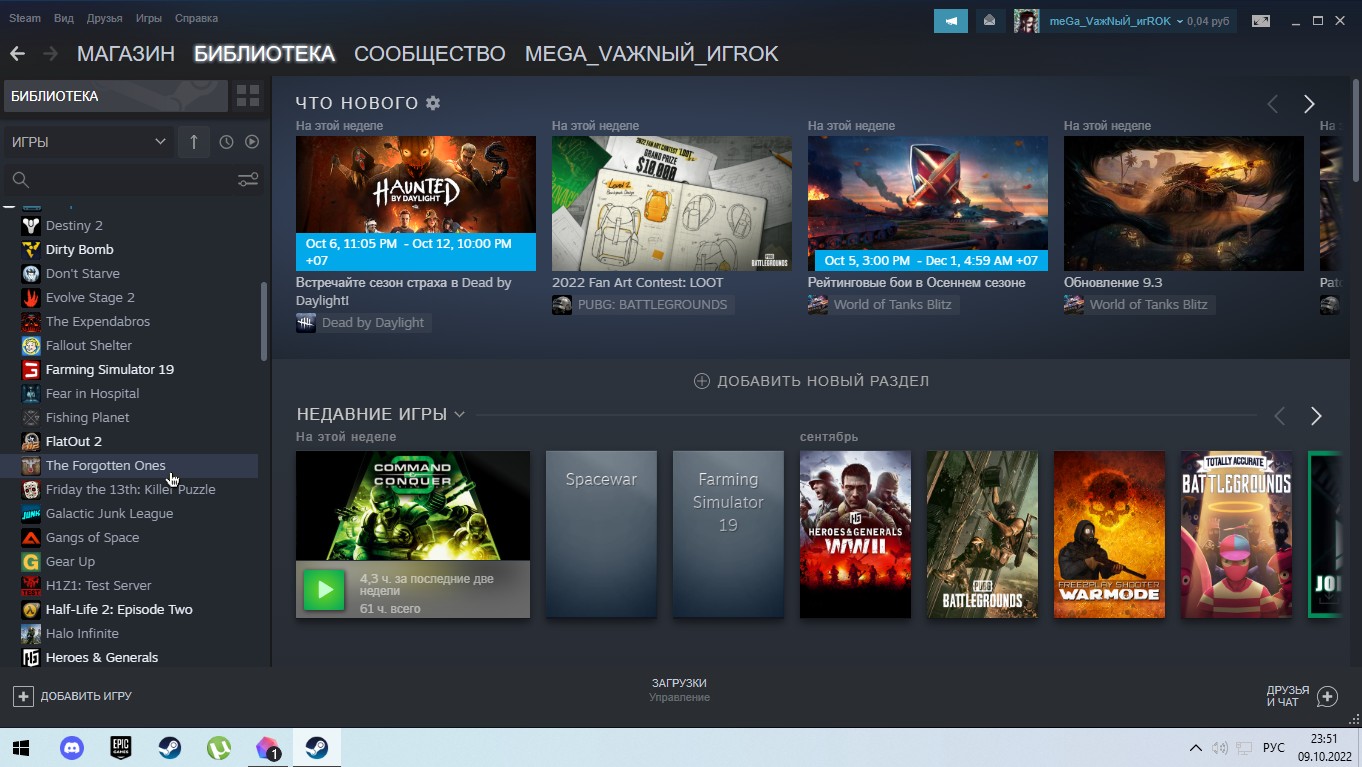The height and width of the screenshot is (767, 1362).
Task: Open Totally Accurate Battlegrounds cover
Action: tap(1236, 534)
